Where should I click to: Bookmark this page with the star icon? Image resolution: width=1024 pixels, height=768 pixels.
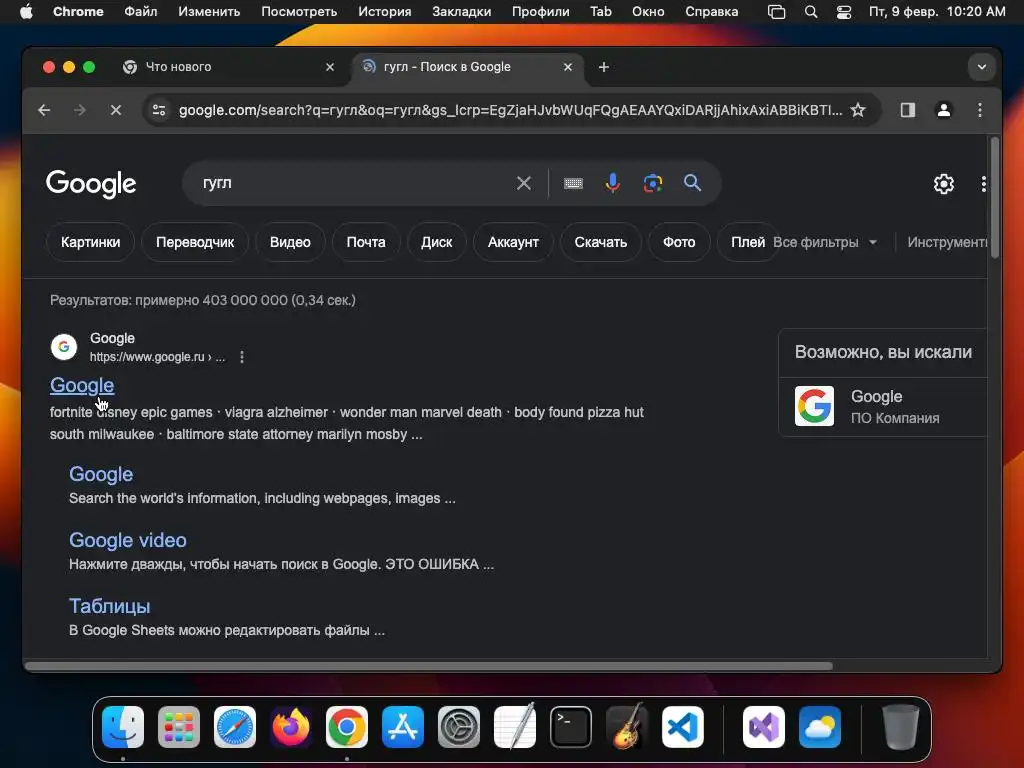(x=858, y=110)
